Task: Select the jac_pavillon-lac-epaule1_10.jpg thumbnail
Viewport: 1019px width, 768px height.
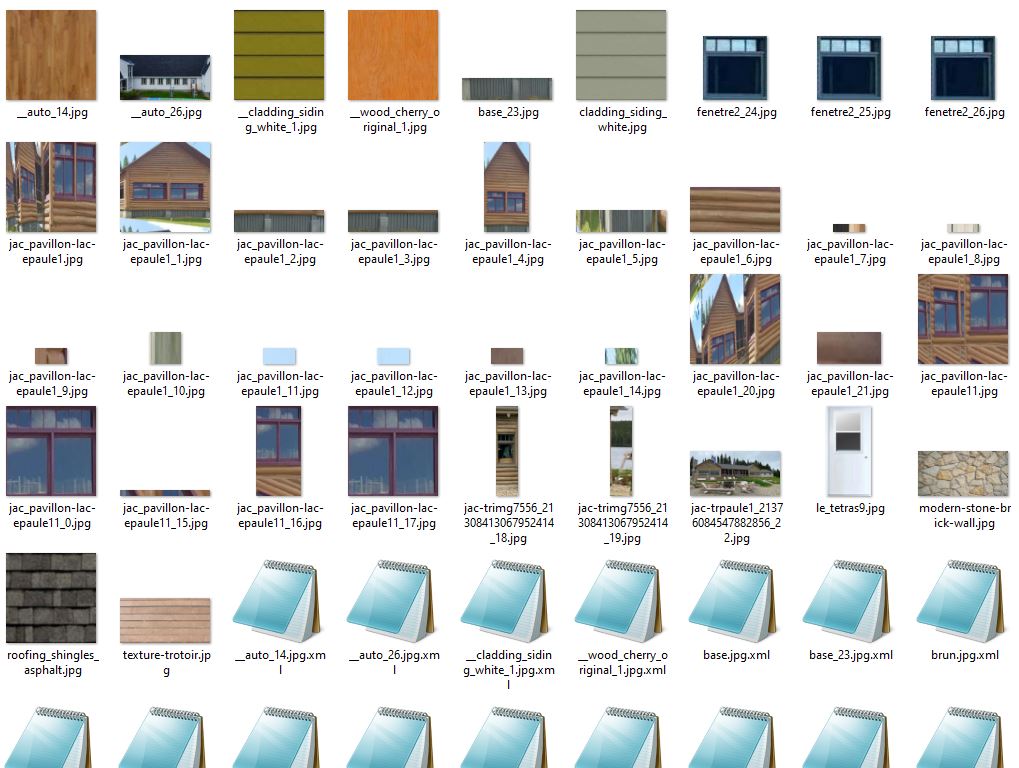Action: click(165, 348)
